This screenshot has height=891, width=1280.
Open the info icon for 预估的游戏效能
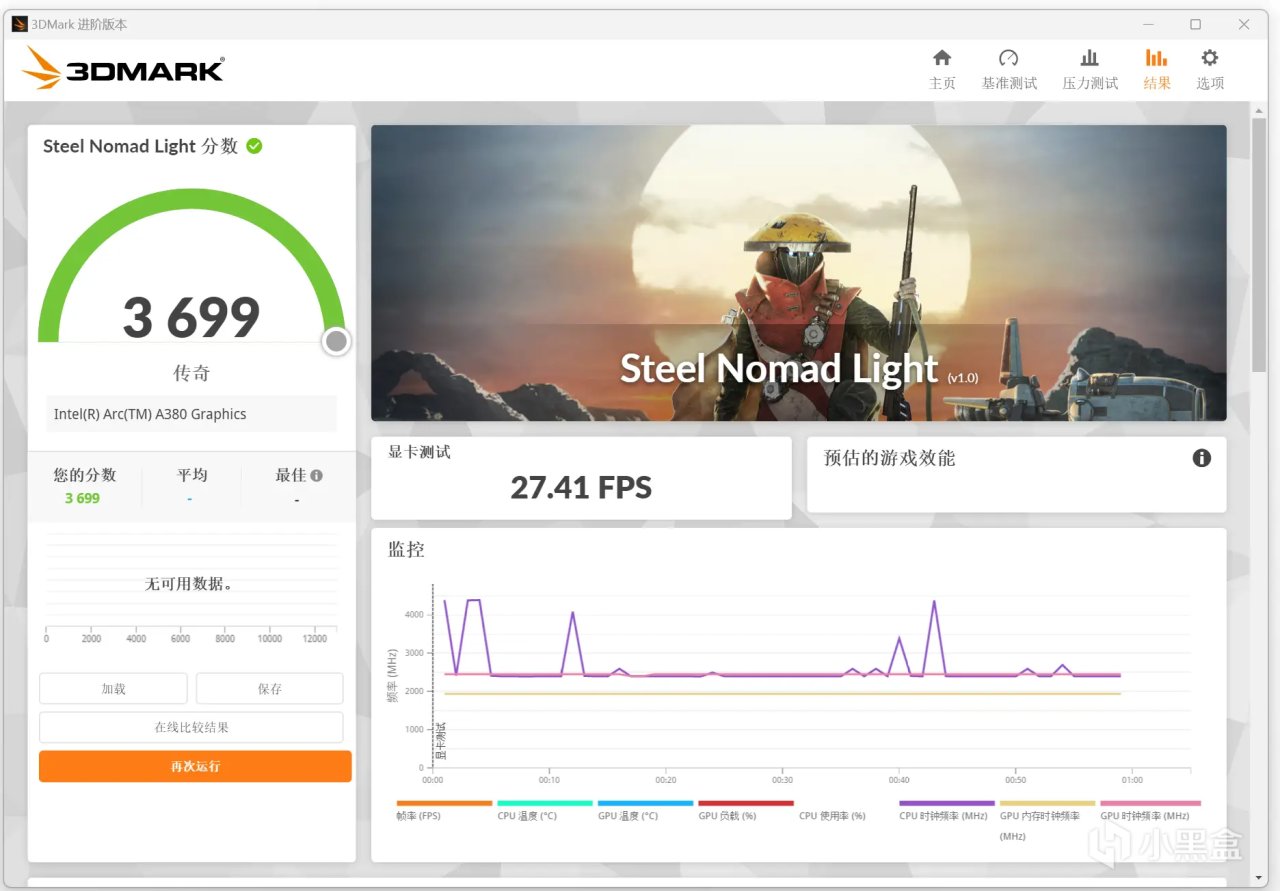[x=1202, y=458]
